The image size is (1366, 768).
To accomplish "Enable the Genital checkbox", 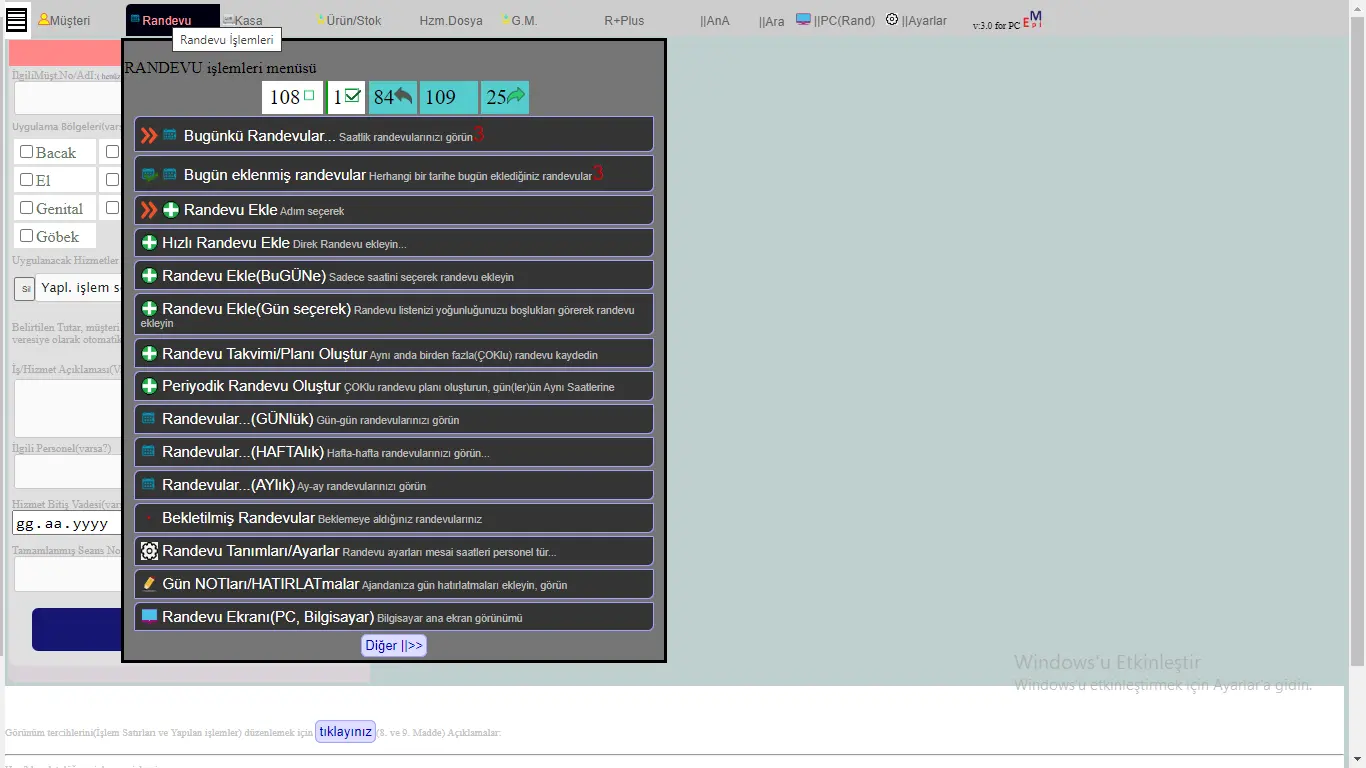I will [x=27, y=208].
